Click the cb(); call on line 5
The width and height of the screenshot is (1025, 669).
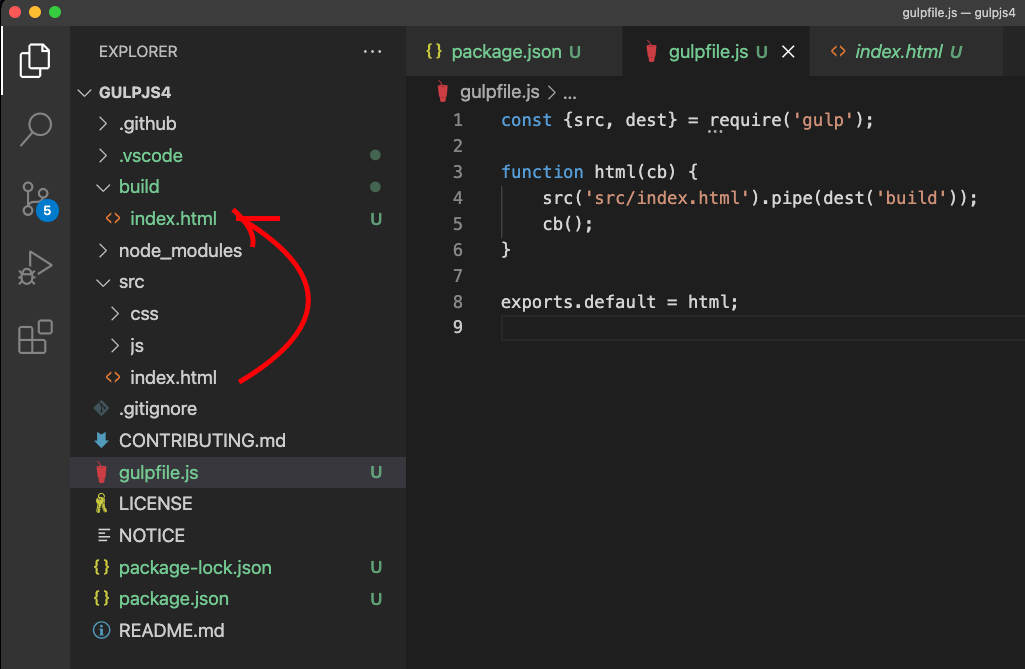pyautogui.click(x=567, y=224)
